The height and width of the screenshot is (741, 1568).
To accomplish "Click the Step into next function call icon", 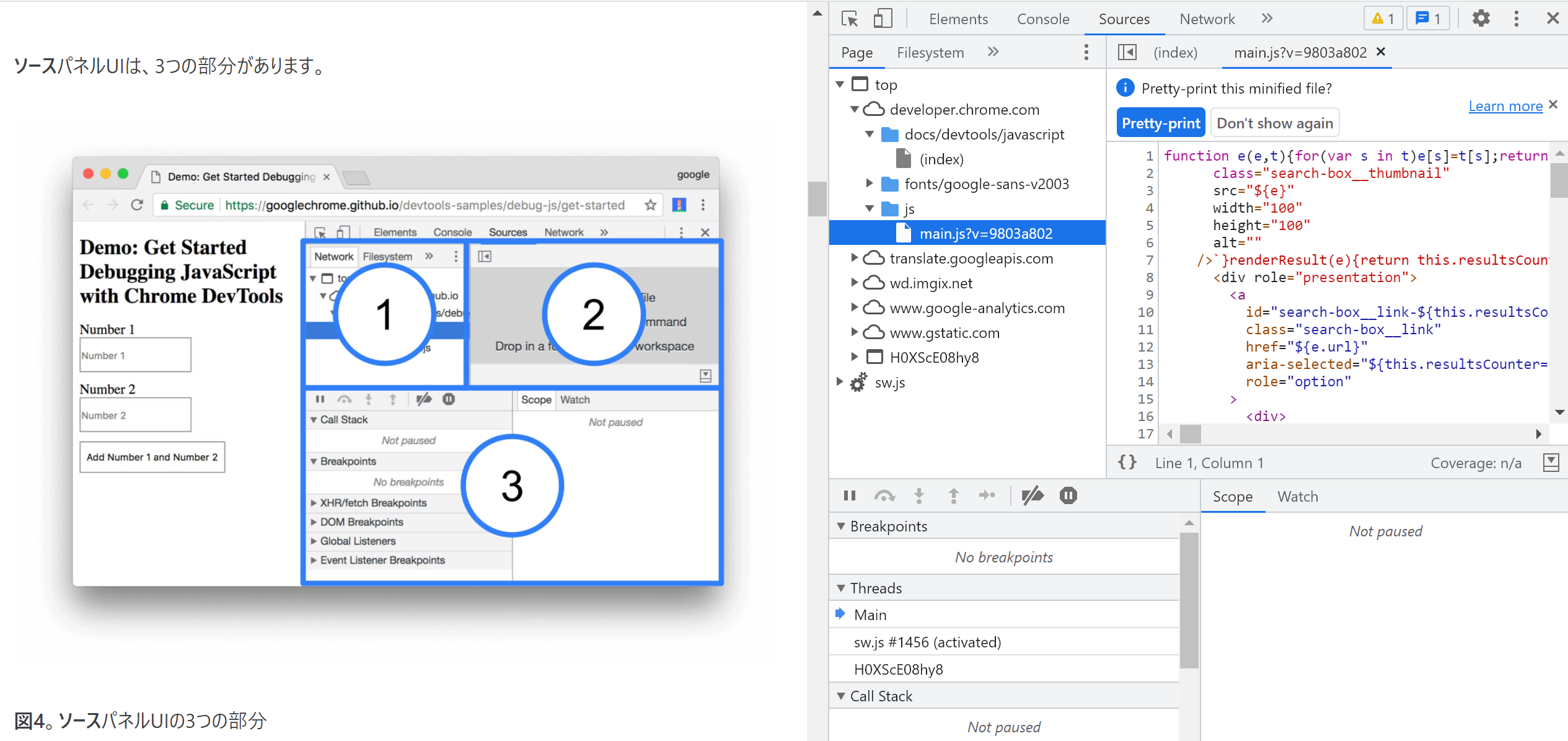I will 919,495.
